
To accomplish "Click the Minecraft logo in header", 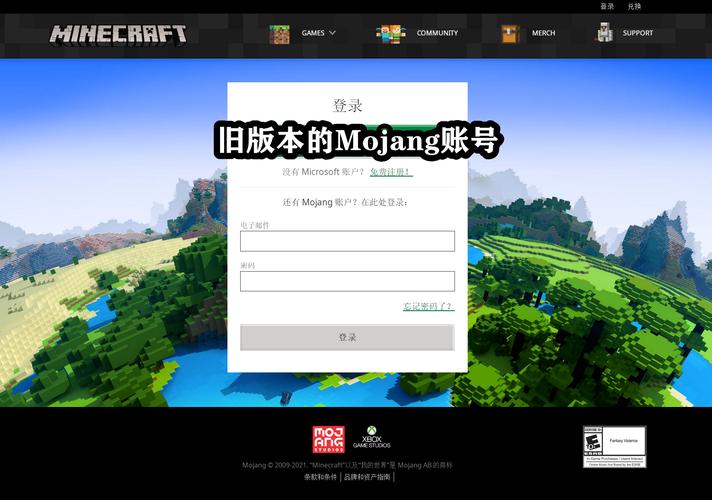I will point(118,34).
